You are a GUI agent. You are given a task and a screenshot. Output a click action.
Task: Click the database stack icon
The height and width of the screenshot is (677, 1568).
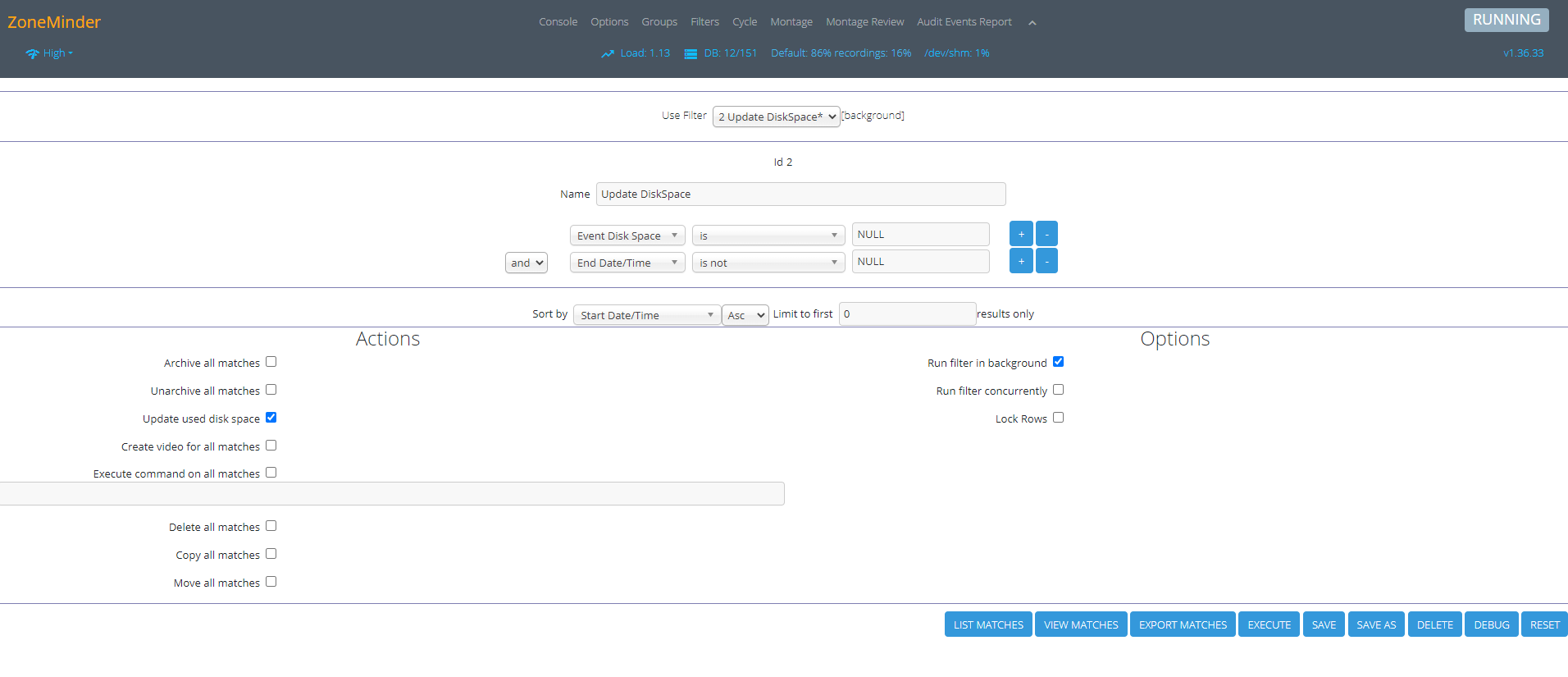[691, 54]
